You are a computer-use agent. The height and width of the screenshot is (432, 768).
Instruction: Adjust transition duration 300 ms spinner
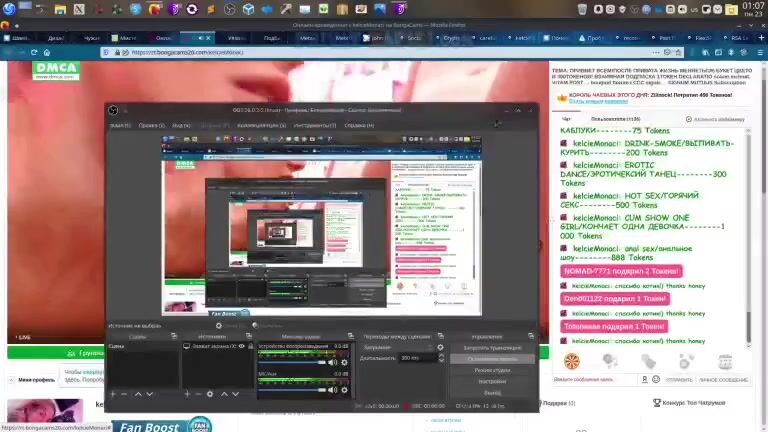click(x=414, y=357)
